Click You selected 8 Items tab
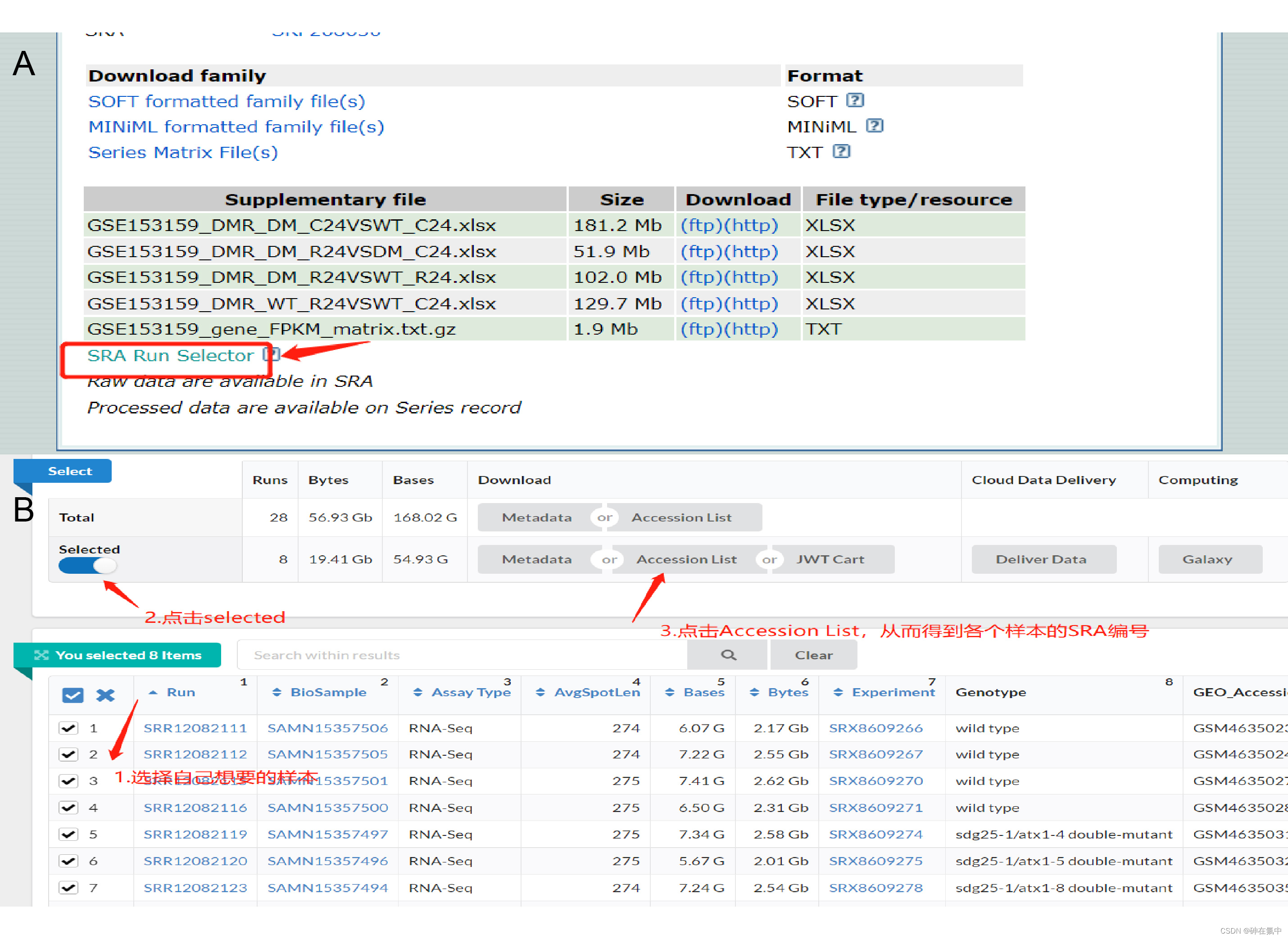The width and height of the screenshot is (1288, 939). (x=127, y=655)
